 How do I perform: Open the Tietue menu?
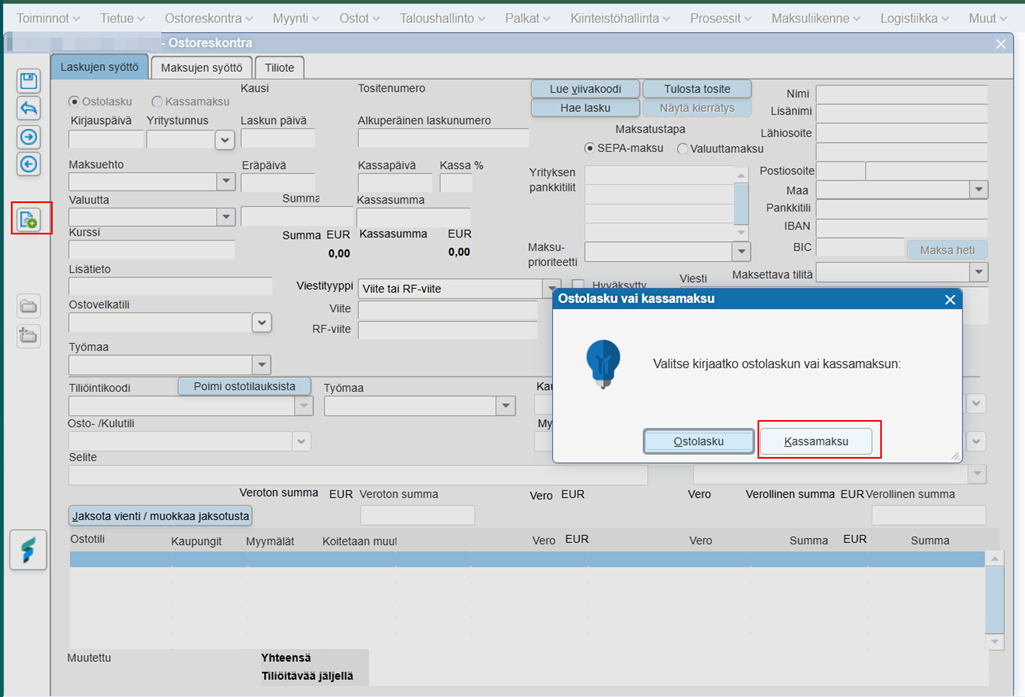(122, 18)
